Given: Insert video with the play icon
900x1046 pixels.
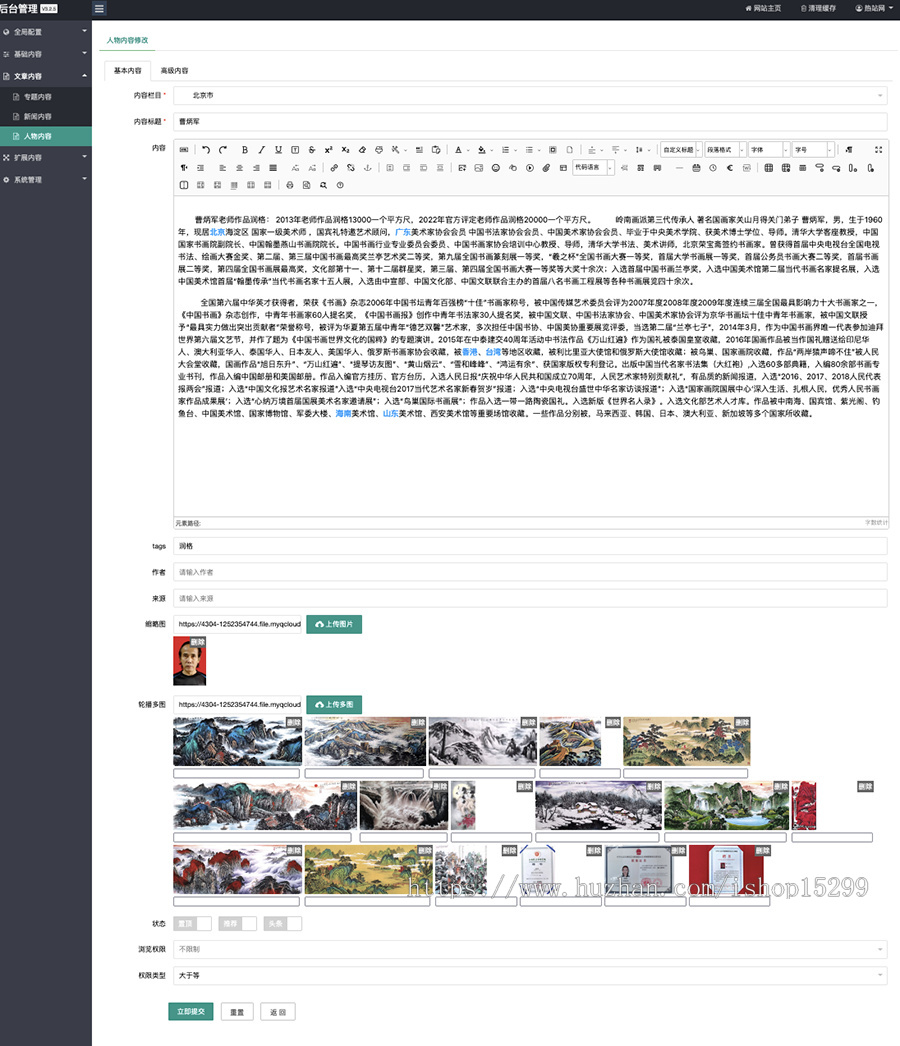Looking at the screenshot, I should (x=529, y=168).
